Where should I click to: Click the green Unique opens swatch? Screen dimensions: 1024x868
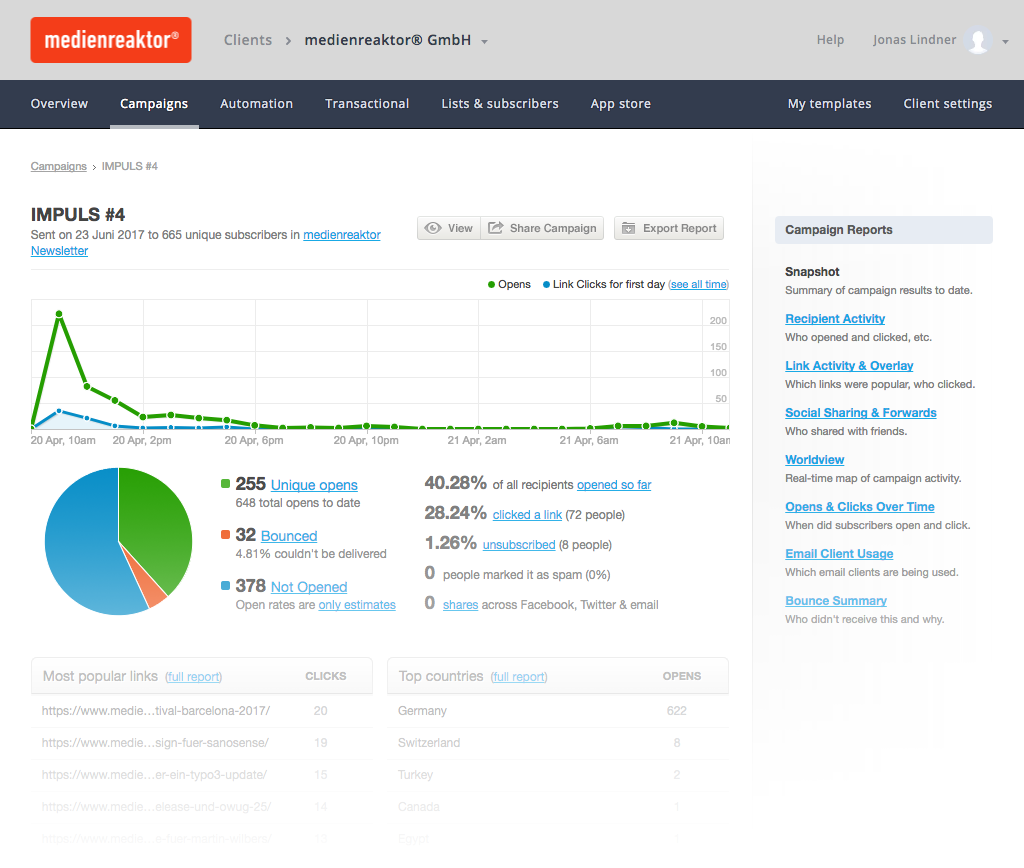point(225,483)
